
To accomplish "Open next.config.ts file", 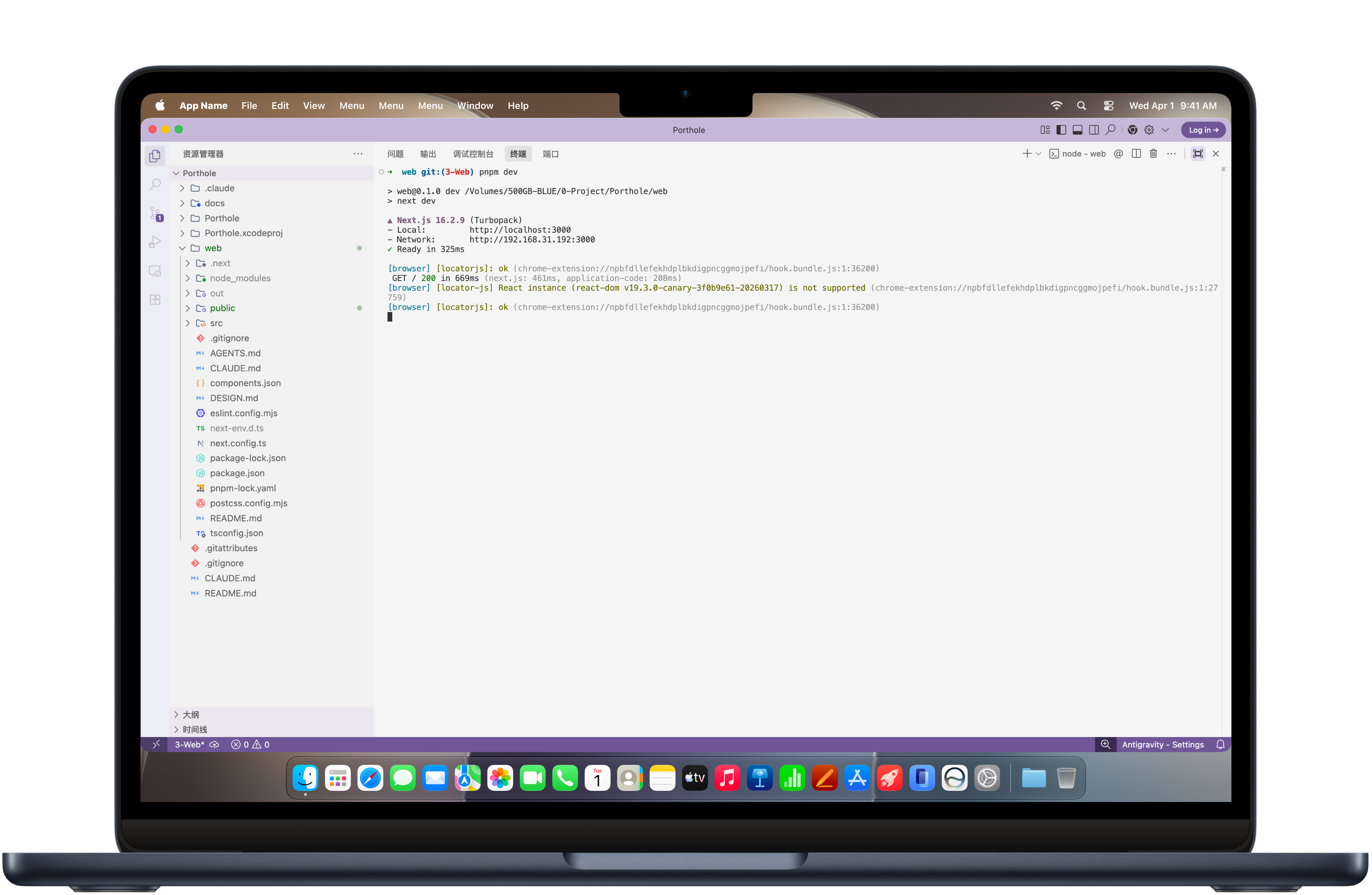I will pyautogui.click(x=272, y=443).
